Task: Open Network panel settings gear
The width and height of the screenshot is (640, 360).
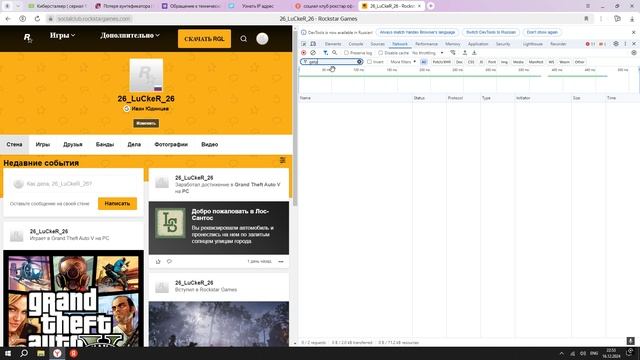Action: tap(634, 53)
